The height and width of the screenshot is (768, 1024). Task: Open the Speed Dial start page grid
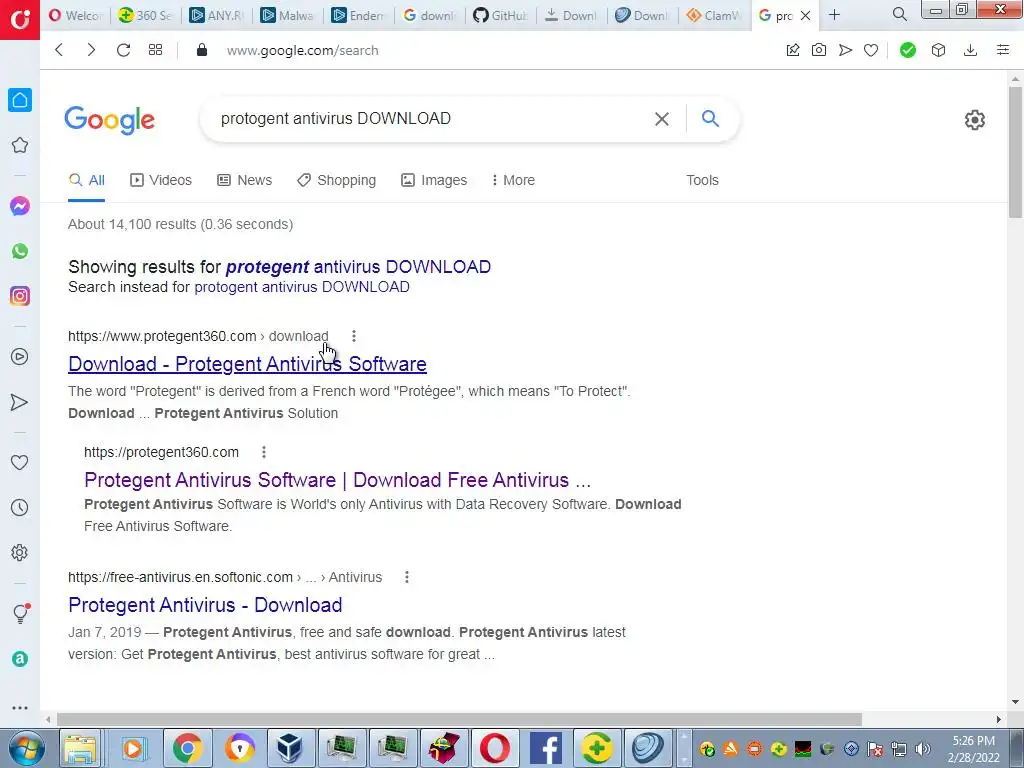click(x=155, y=50)
